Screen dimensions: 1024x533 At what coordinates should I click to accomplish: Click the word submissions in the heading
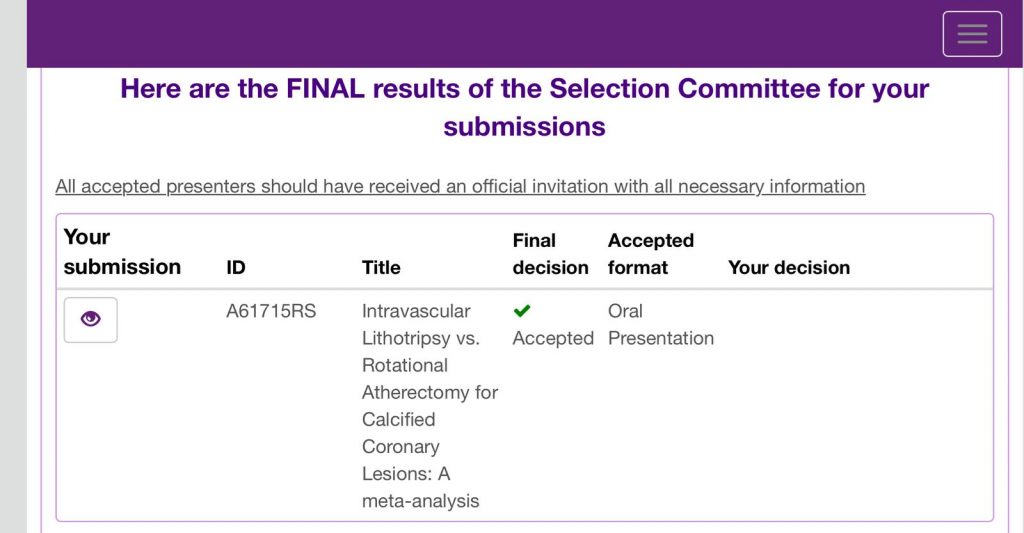[524, 127]
